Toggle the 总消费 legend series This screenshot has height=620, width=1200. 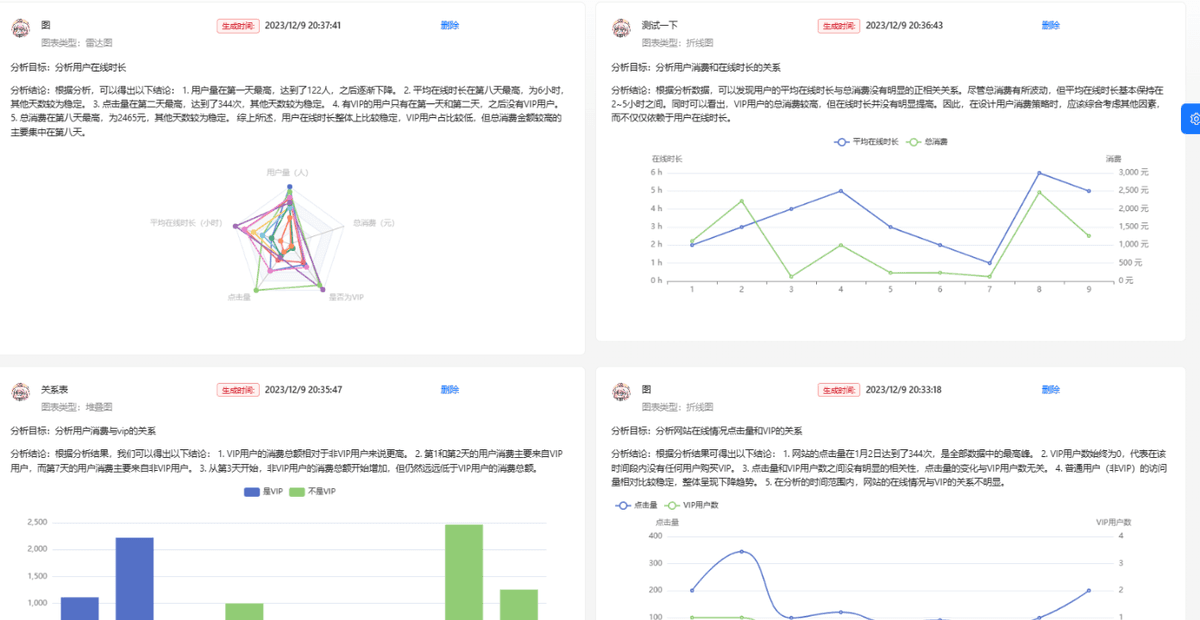coord(927,142)
